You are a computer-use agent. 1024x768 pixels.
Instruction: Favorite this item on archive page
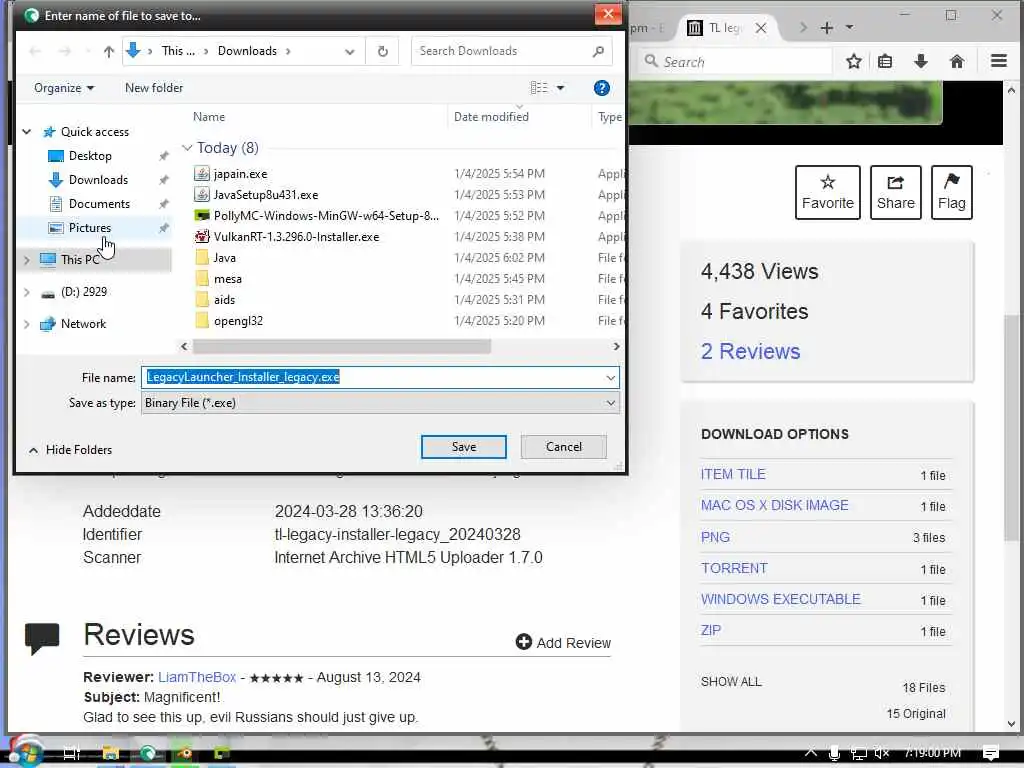(827, 192)
